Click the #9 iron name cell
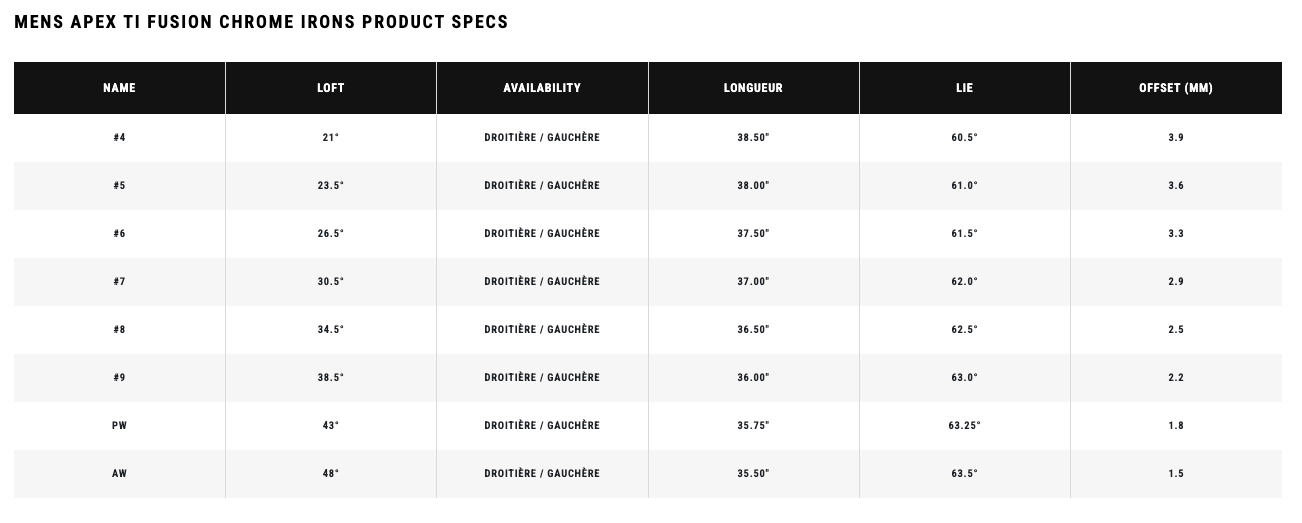The height and width of the screenshot is (523, 1302). tap(119, 378)
